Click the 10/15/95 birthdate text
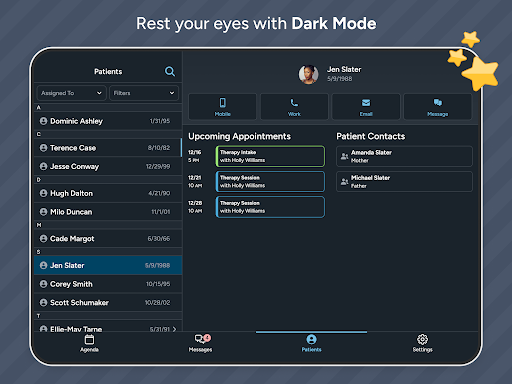 (x=158, y=284)
